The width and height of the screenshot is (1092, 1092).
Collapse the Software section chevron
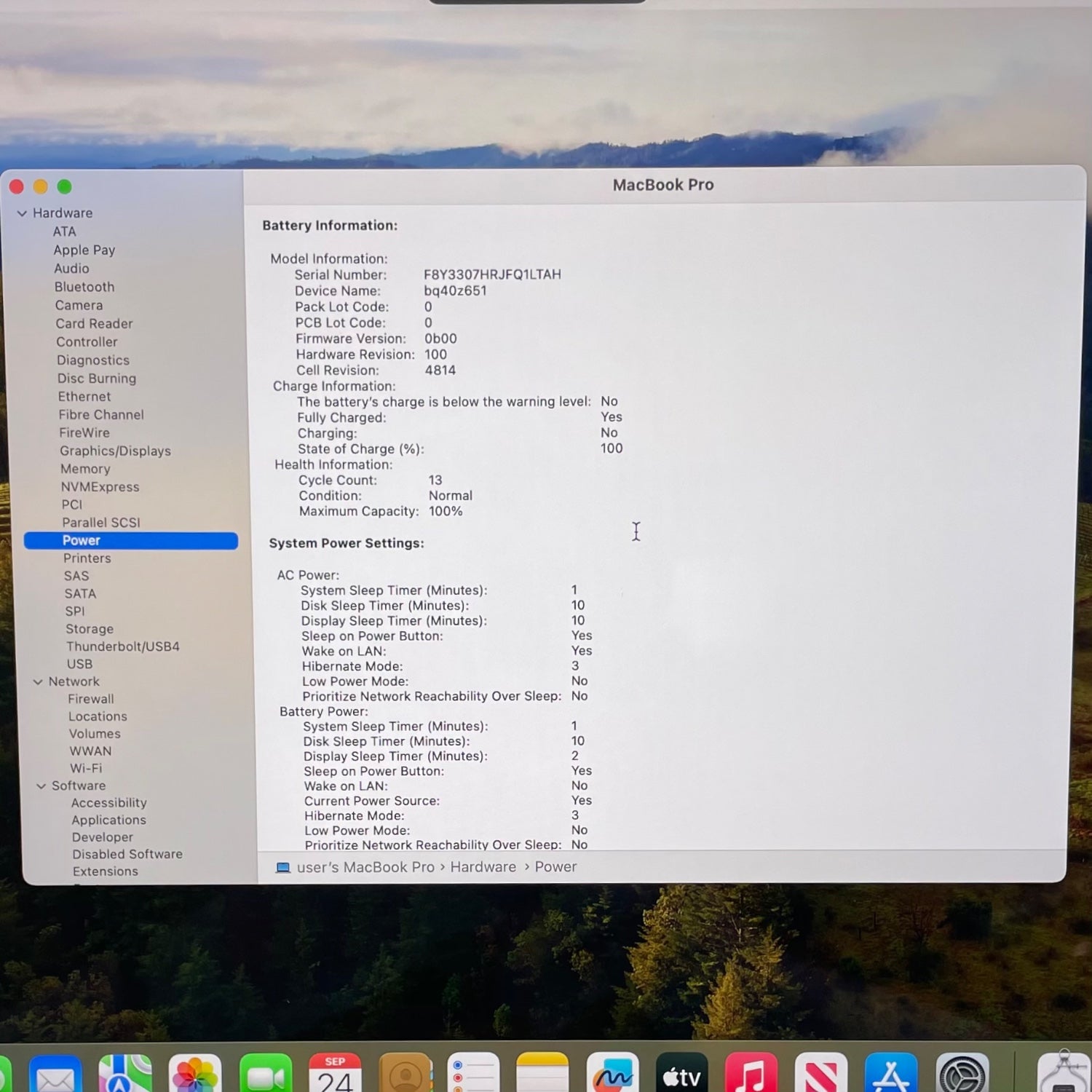[x=41, y=786]
